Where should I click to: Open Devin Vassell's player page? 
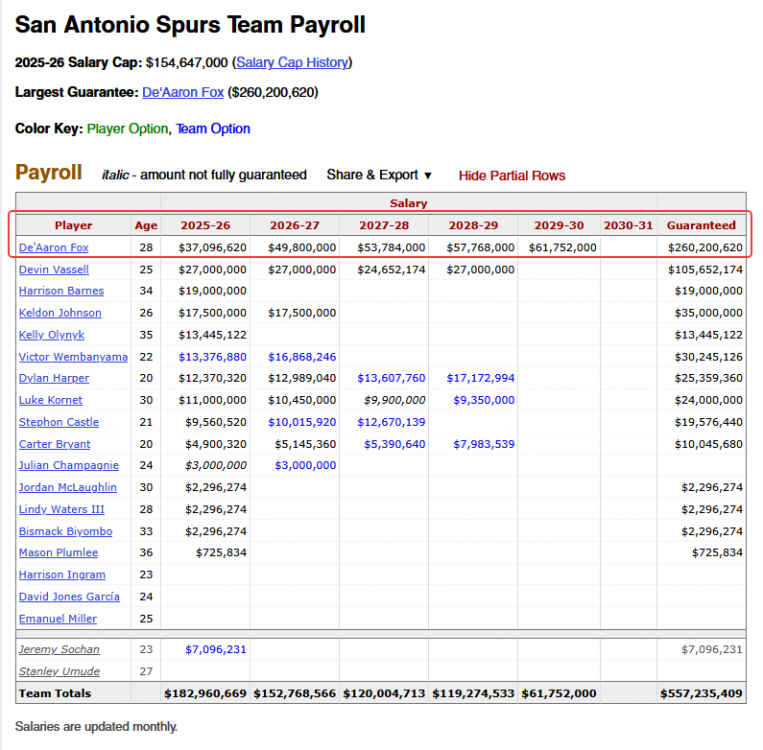pos(54,270)
